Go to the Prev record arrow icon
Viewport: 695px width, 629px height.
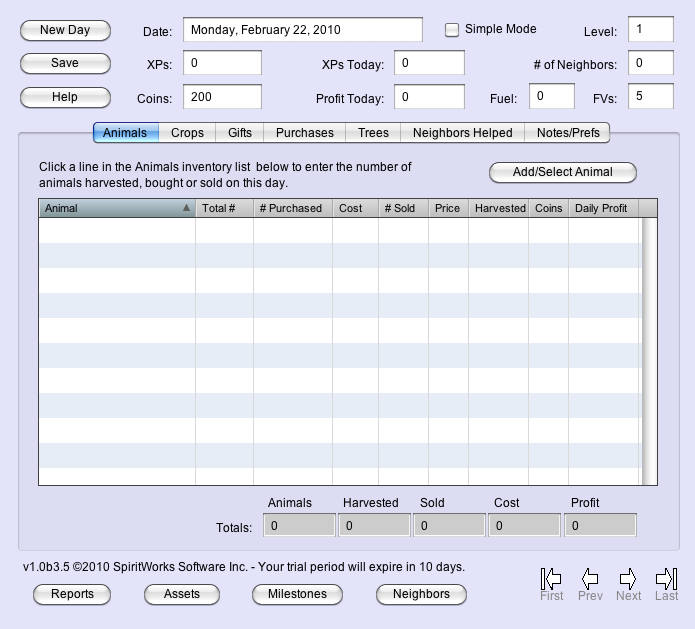coord(590,578)
